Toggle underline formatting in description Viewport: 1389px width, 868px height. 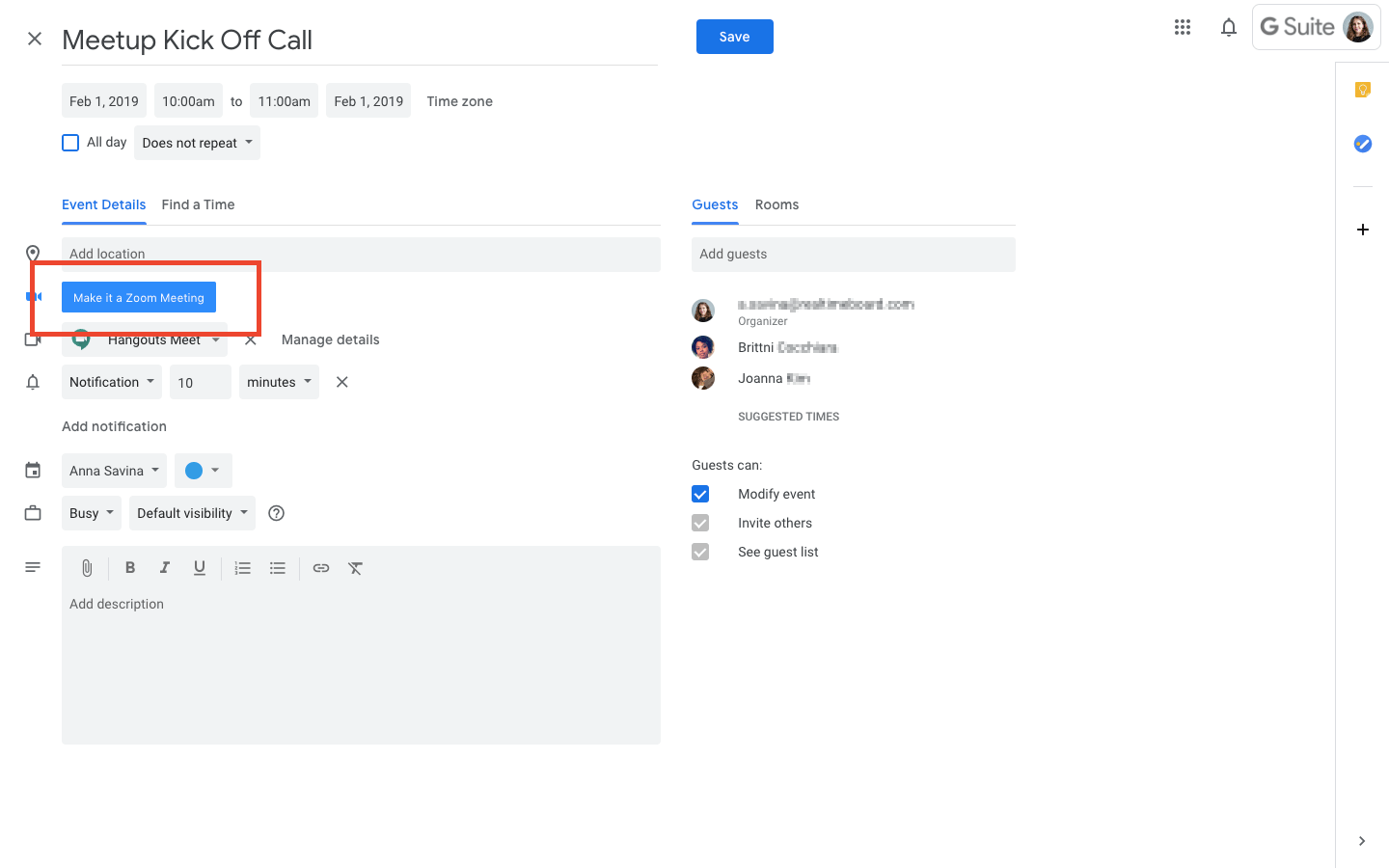click(x=200, y=568)
